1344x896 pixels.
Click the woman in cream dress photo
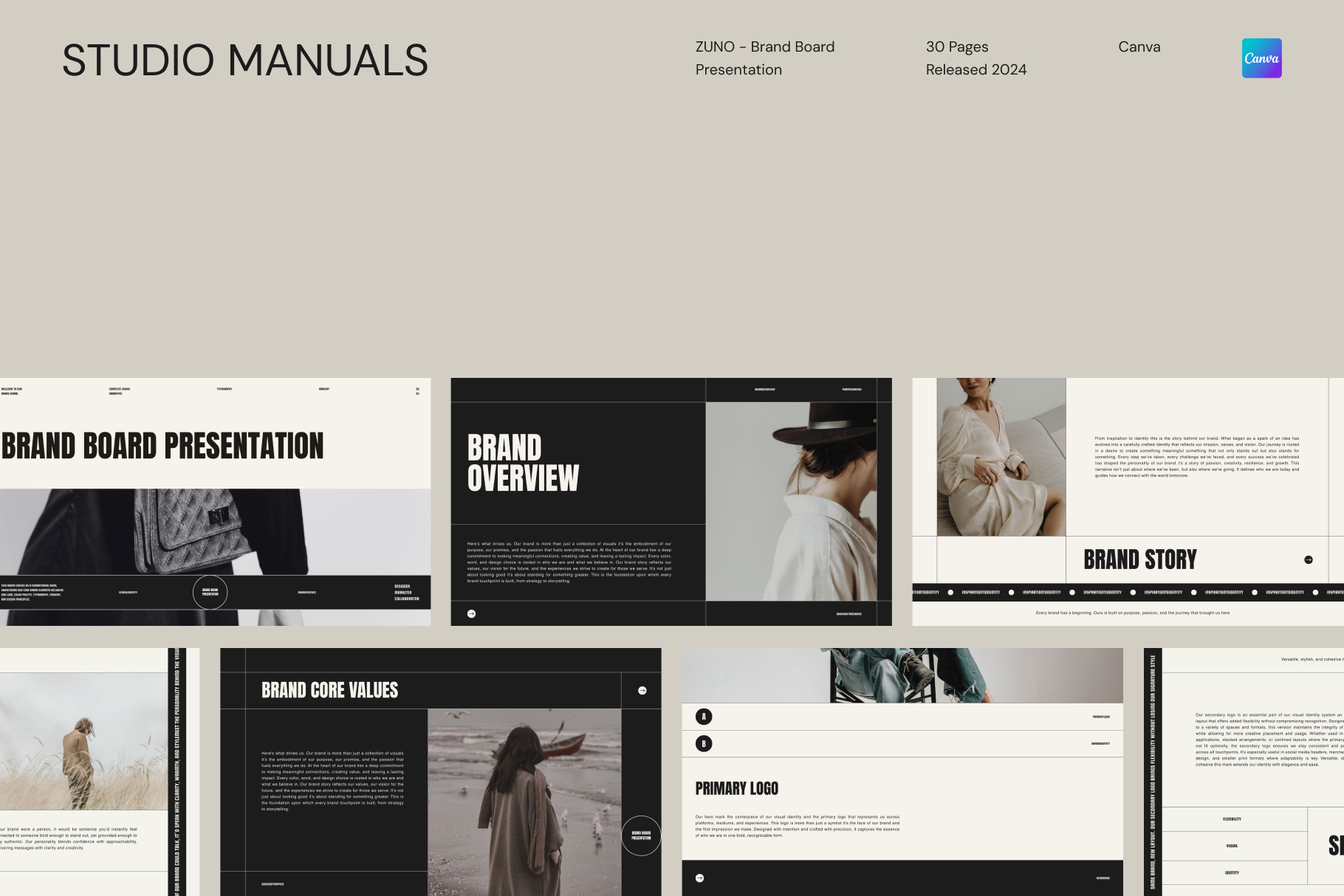pyautogui.click(x=1001, y=457)
